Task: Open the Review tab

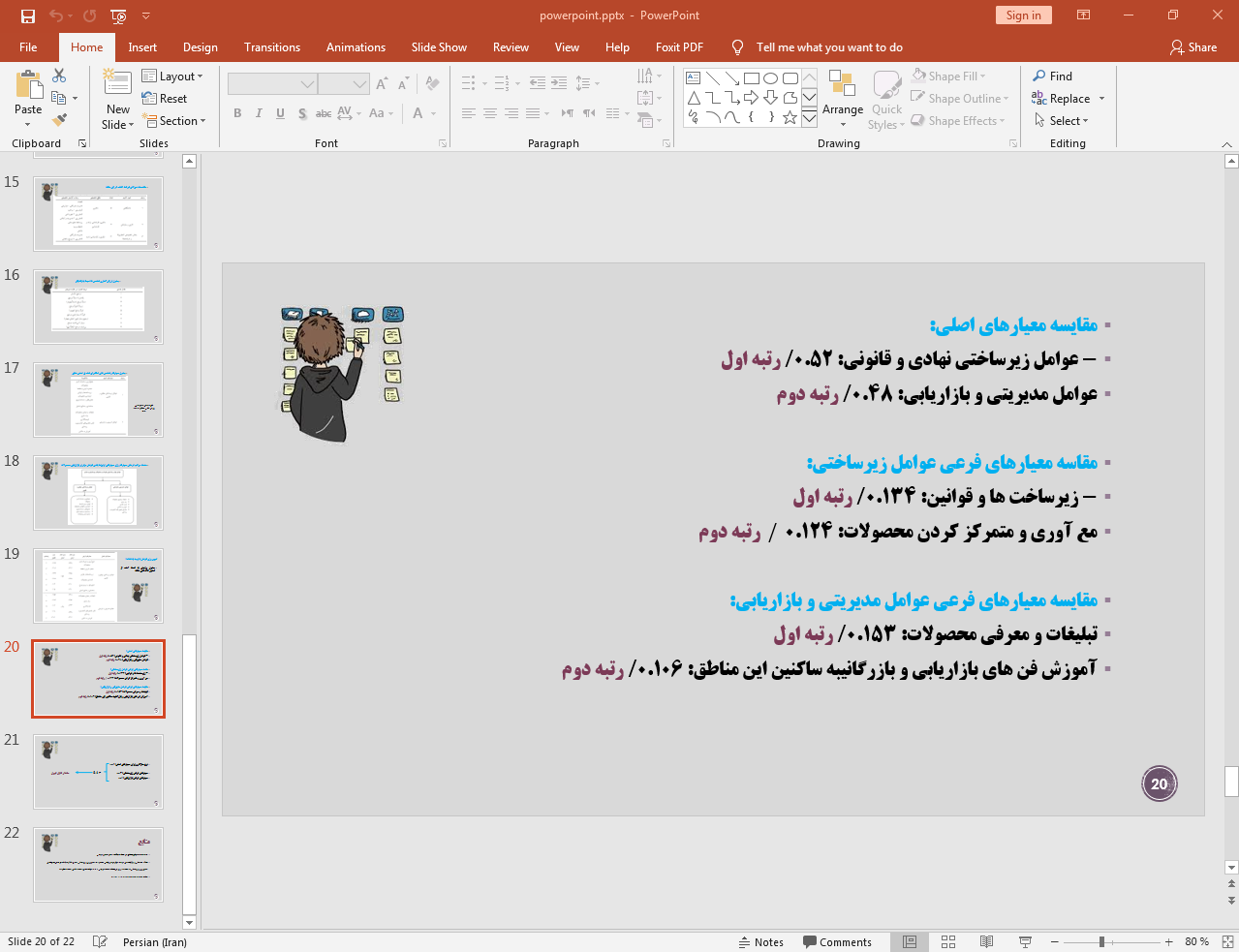Action: (x=512, y=46)
